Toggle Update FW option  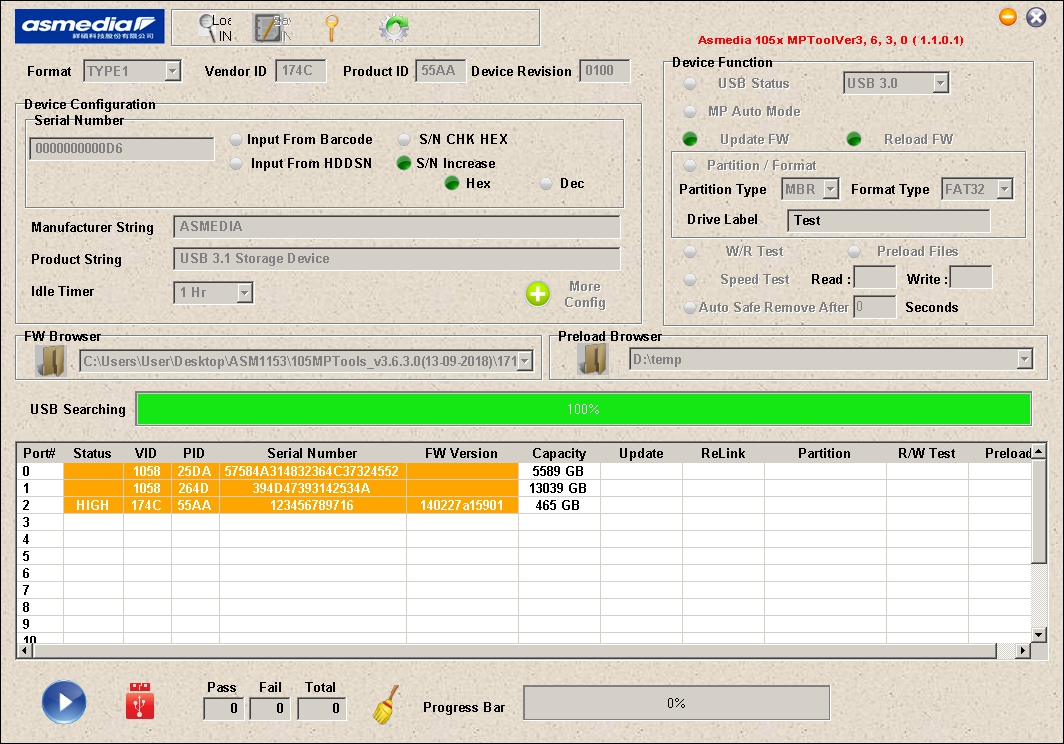pyautogui.click(x=689, y=139)
